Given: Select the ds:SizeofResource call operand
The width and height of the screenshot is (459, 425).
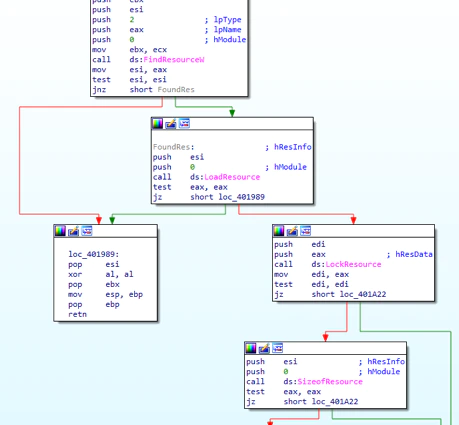Looking at the screenshot, I should (x=323, y=382).
